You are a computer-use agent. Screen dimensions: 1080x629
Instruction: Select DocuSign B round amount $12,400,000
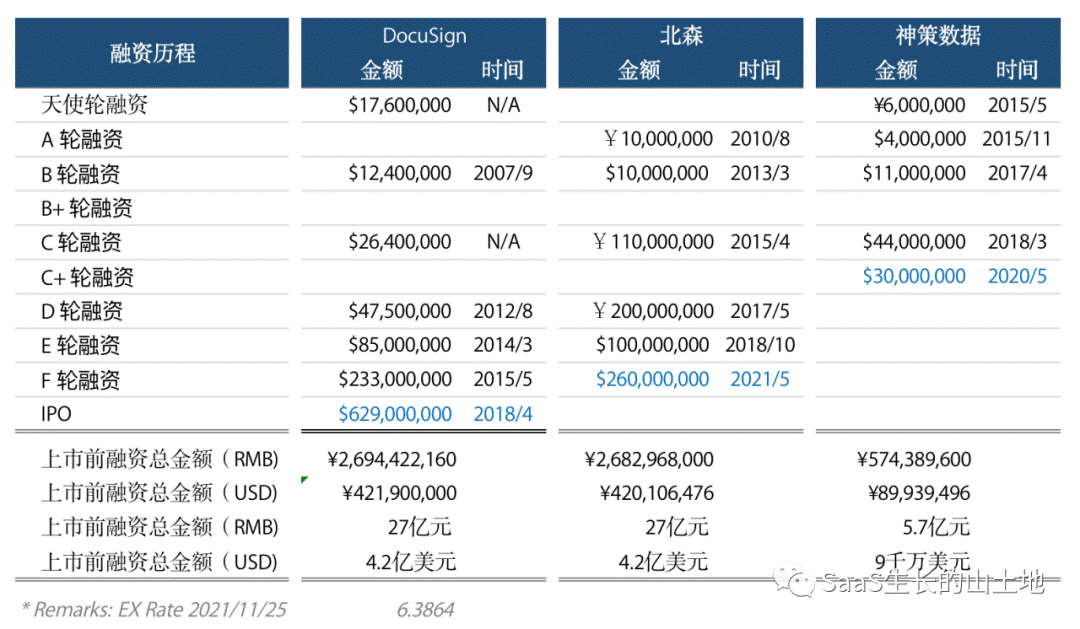399,173
